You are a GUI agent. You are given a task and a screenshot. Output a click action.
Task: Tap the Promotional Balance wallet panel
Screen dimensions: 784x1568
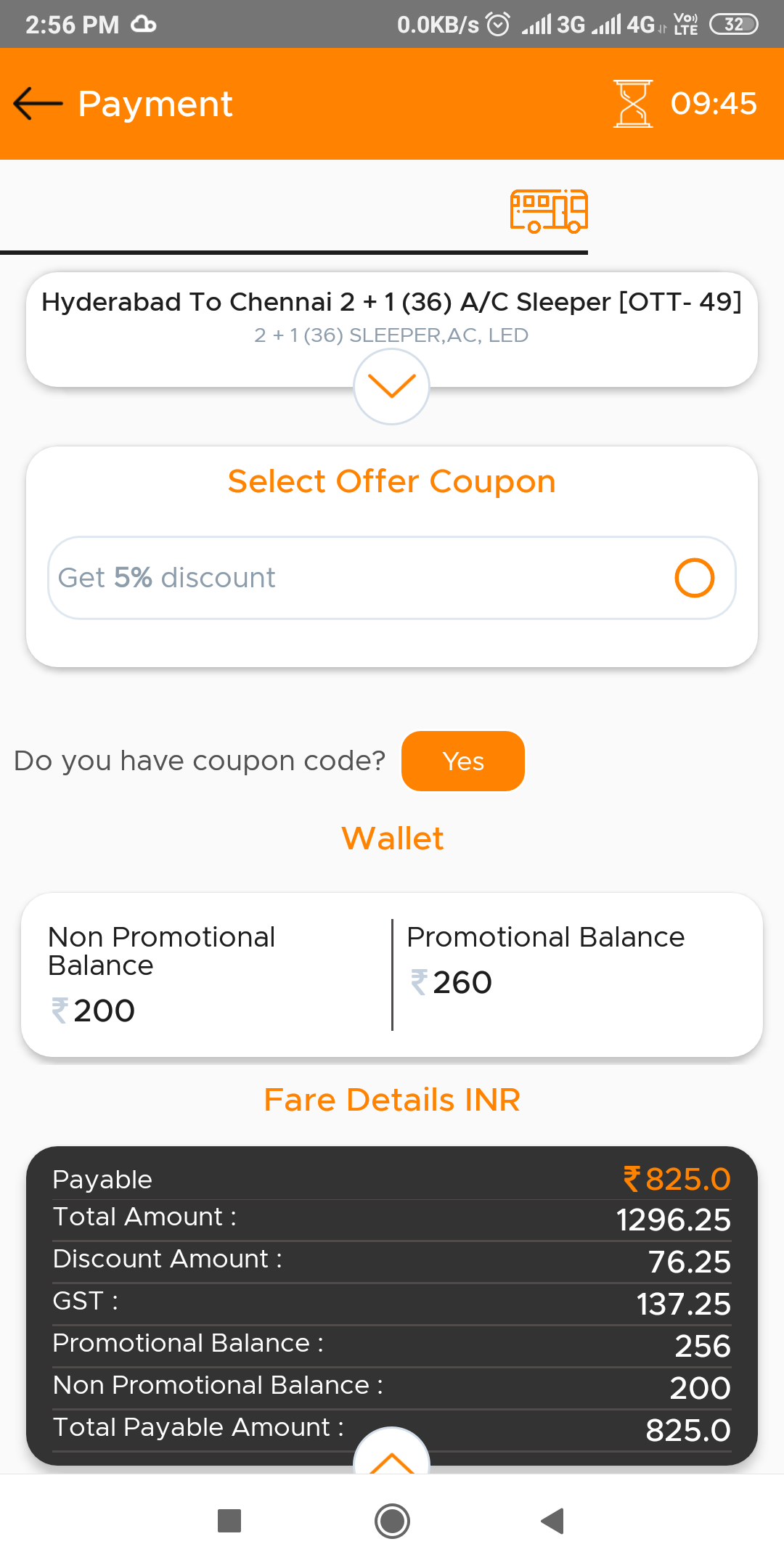tap(577, 975)
